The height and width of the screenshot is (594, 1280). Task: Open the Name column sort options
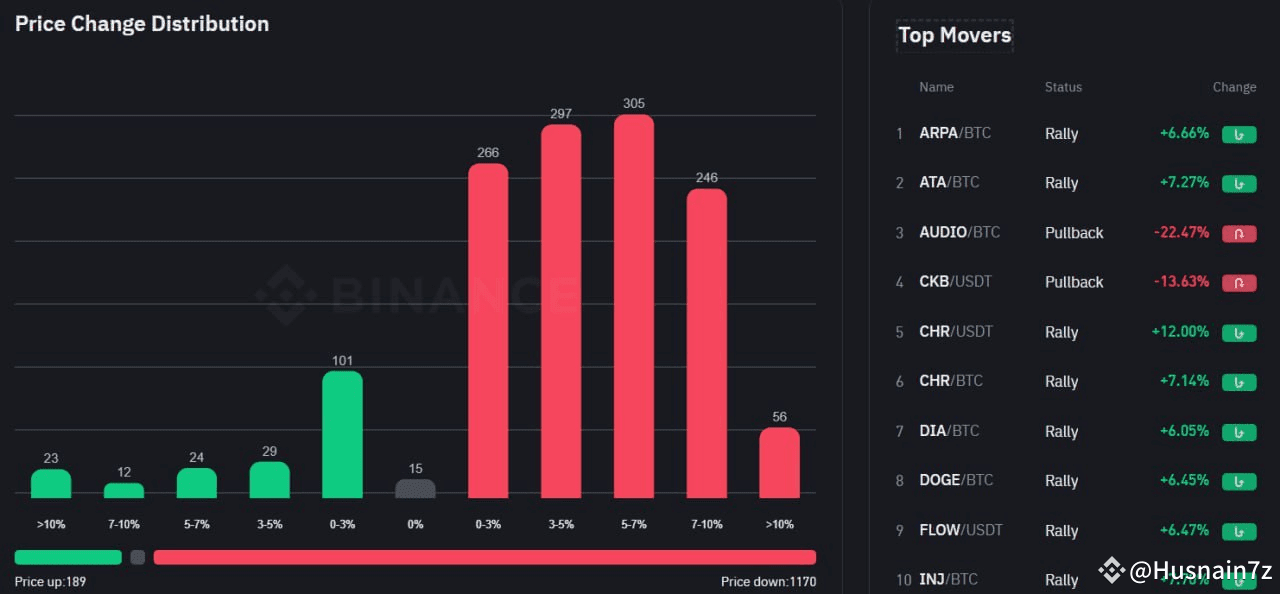pos(936,87)
